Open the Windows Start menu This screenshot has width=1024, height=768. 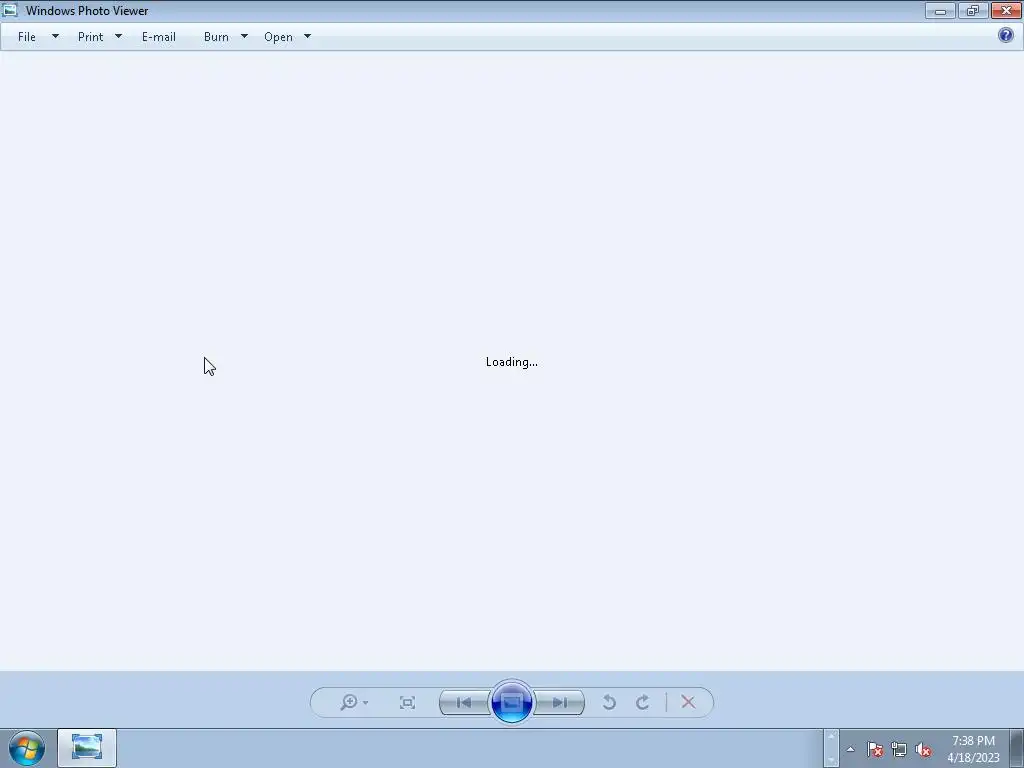pyautogui.click(x=27, y=748)
